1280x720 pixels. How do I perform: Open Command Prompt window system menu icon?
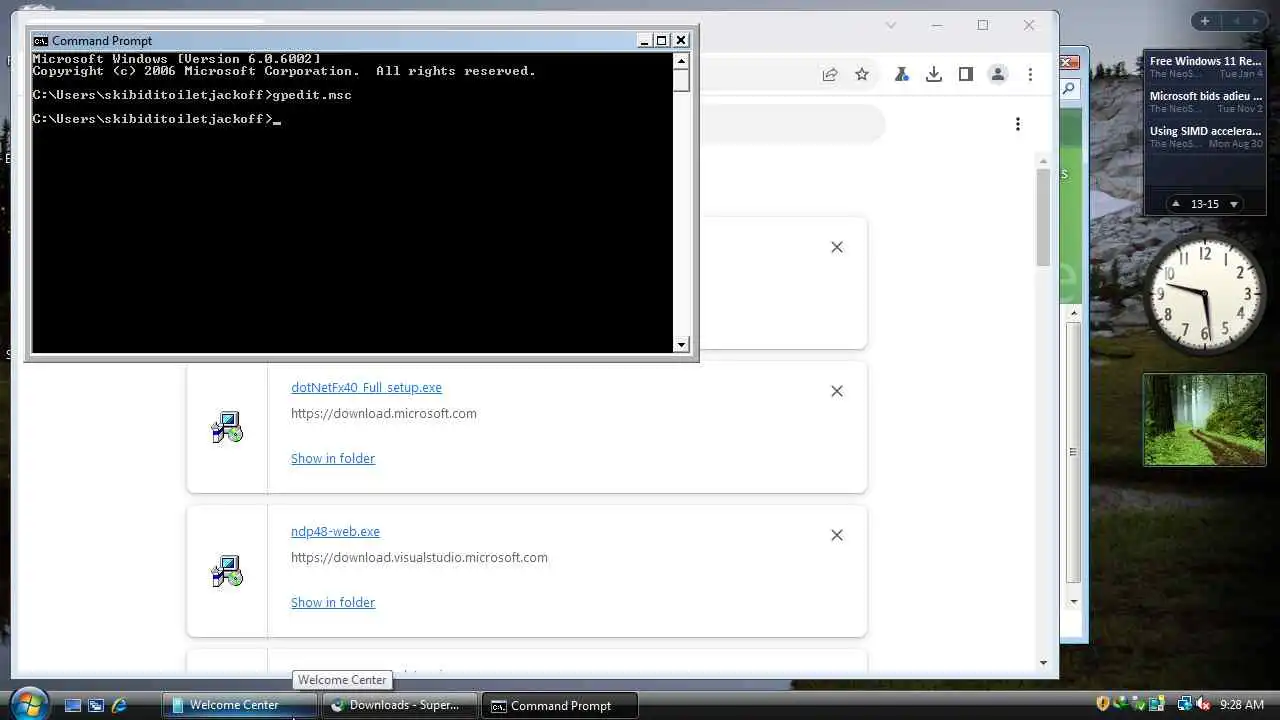pyautogui.click(x=40, y=40)
